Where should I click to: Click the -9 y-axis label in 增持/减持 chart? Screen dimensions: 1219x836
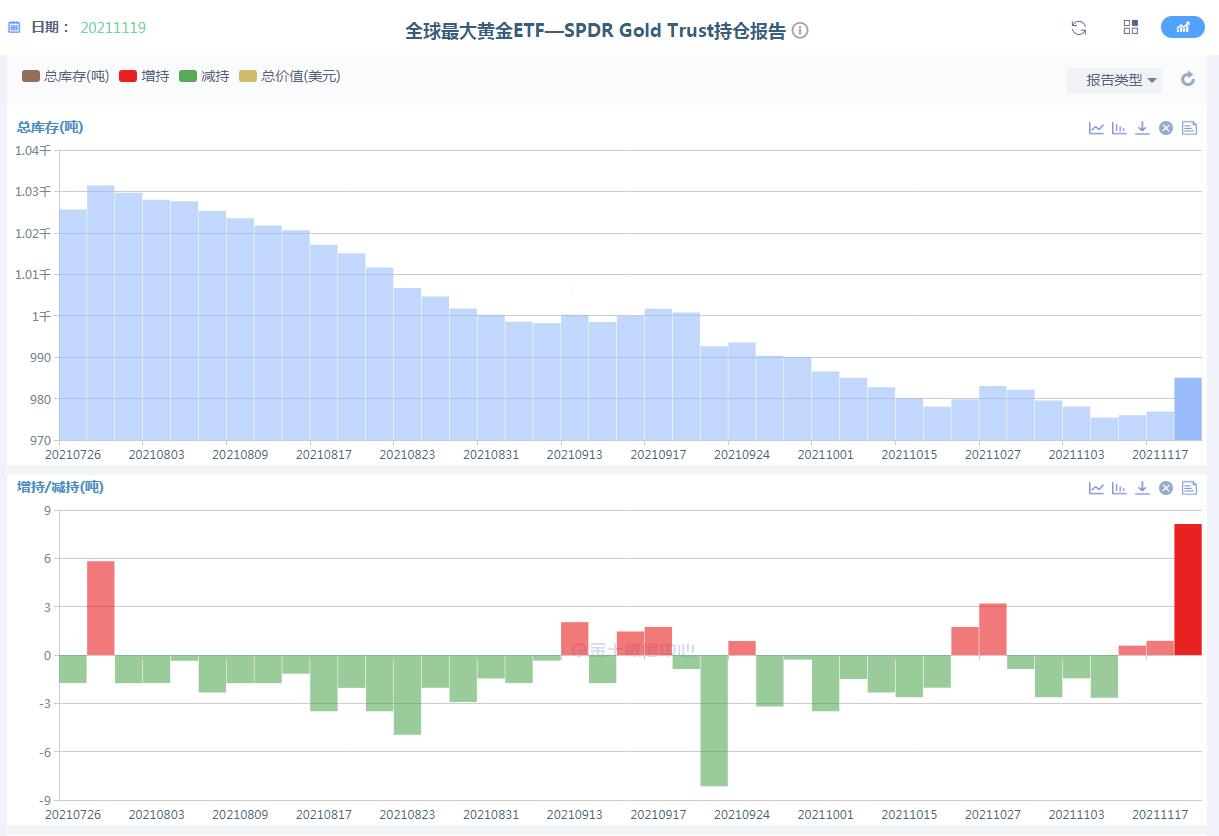pyautogui.click(x=44, y=800)
